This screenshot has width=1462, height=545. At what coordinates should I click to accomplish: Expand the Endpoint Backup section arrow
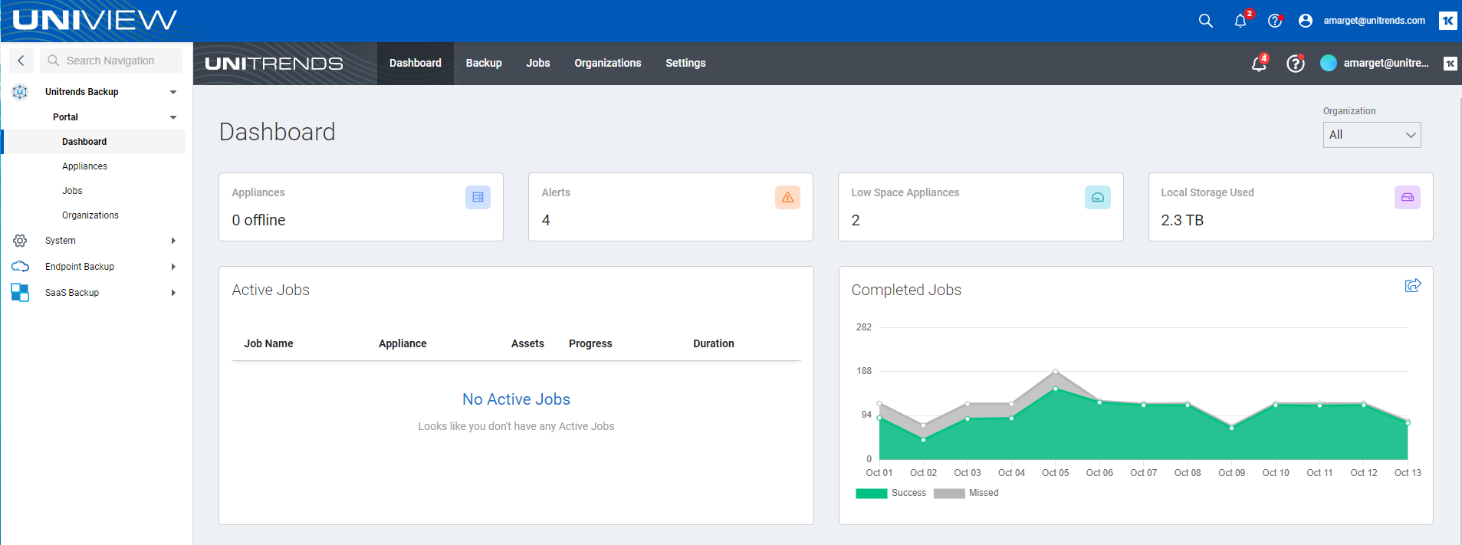click(173, 267)
